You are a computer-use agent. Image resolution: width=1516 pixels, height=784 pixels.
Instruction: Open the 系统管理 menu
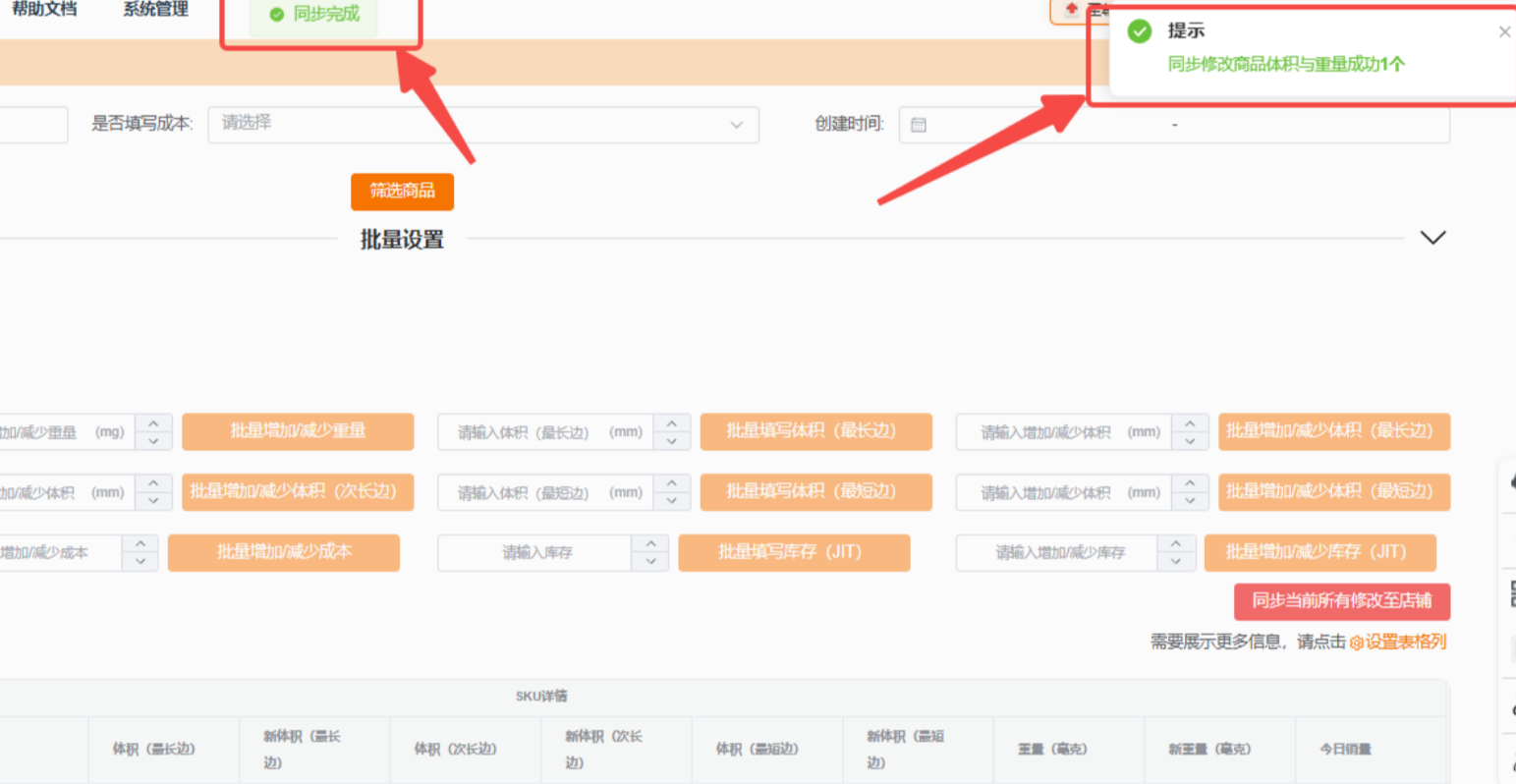click(154, 11)
